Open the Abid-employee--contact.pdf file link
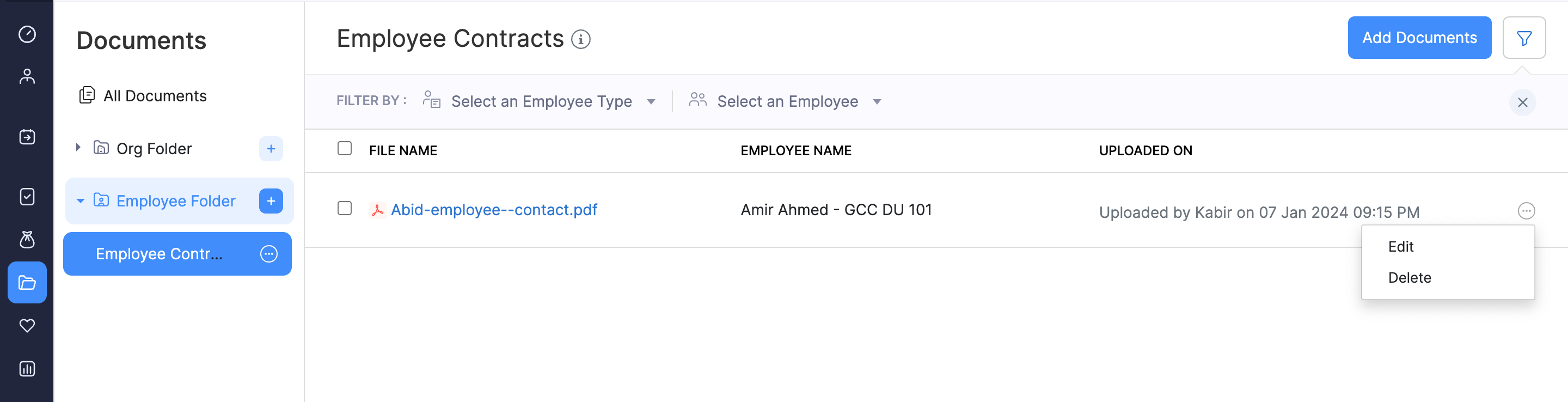 coord(494,210)
